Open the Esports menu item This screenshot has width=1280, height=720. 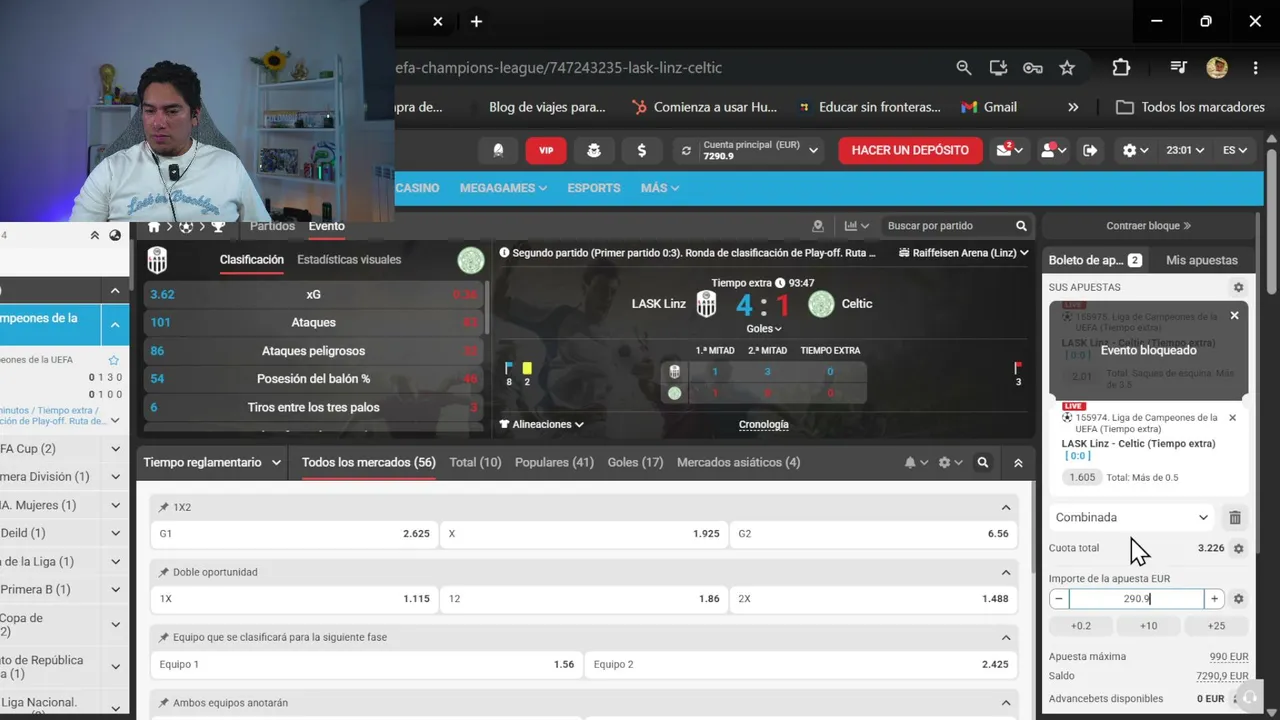[594, 188]
